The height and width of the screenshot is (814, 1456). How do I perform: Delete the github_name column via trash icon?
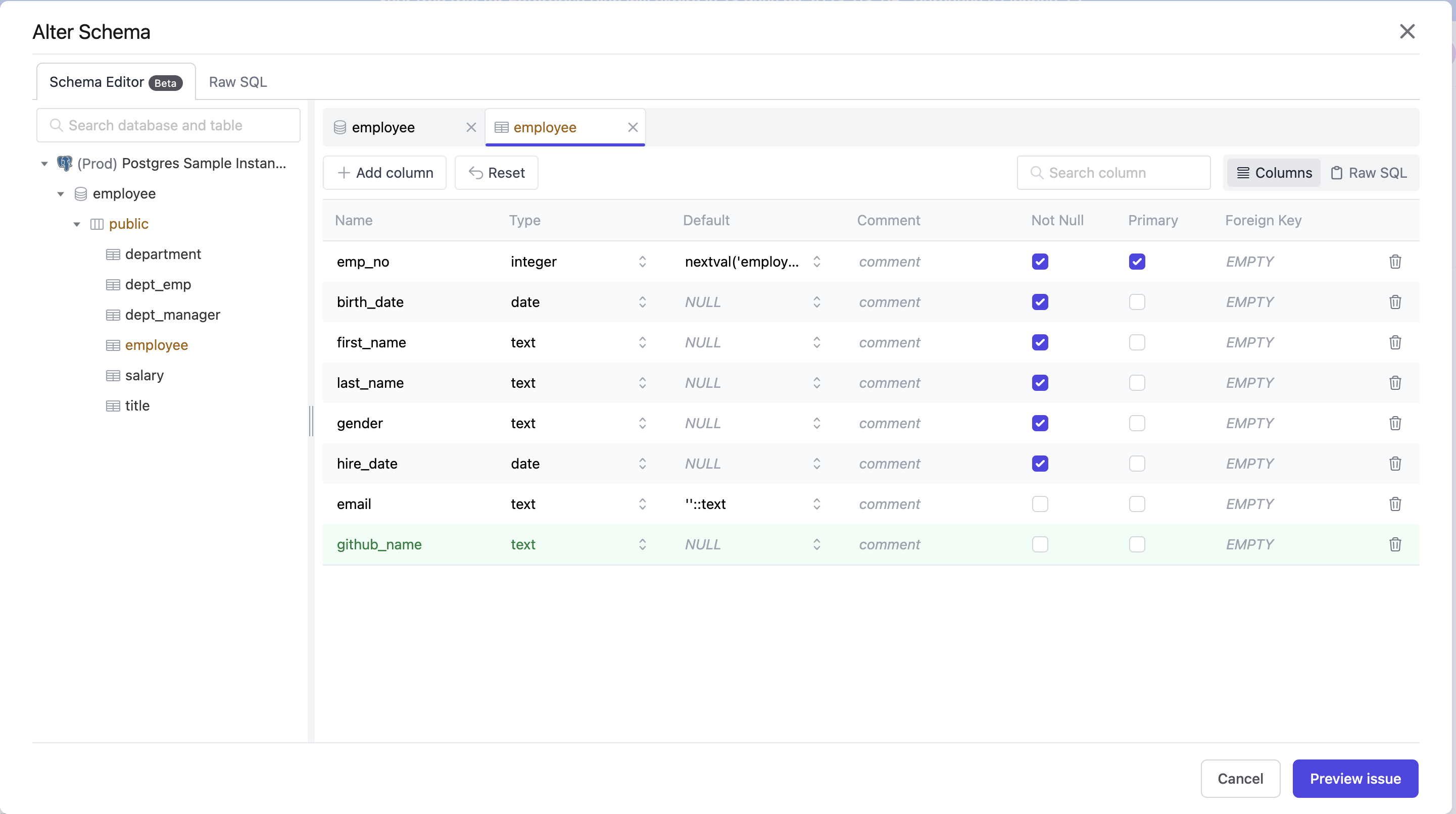coord(1394,544)
